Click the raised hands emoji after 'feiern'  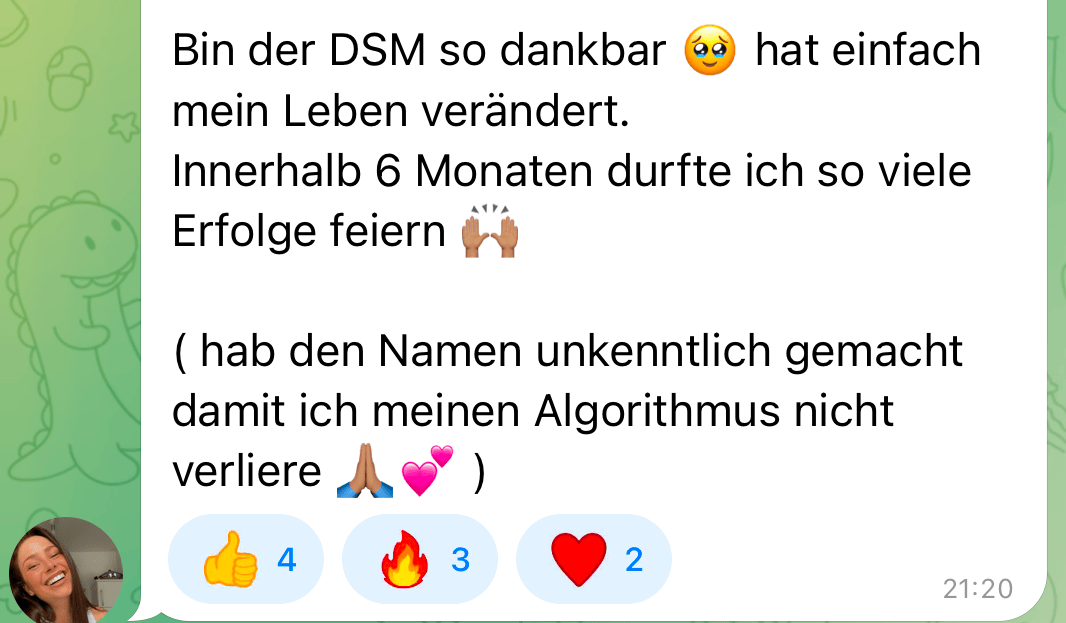tap(490, 231)
